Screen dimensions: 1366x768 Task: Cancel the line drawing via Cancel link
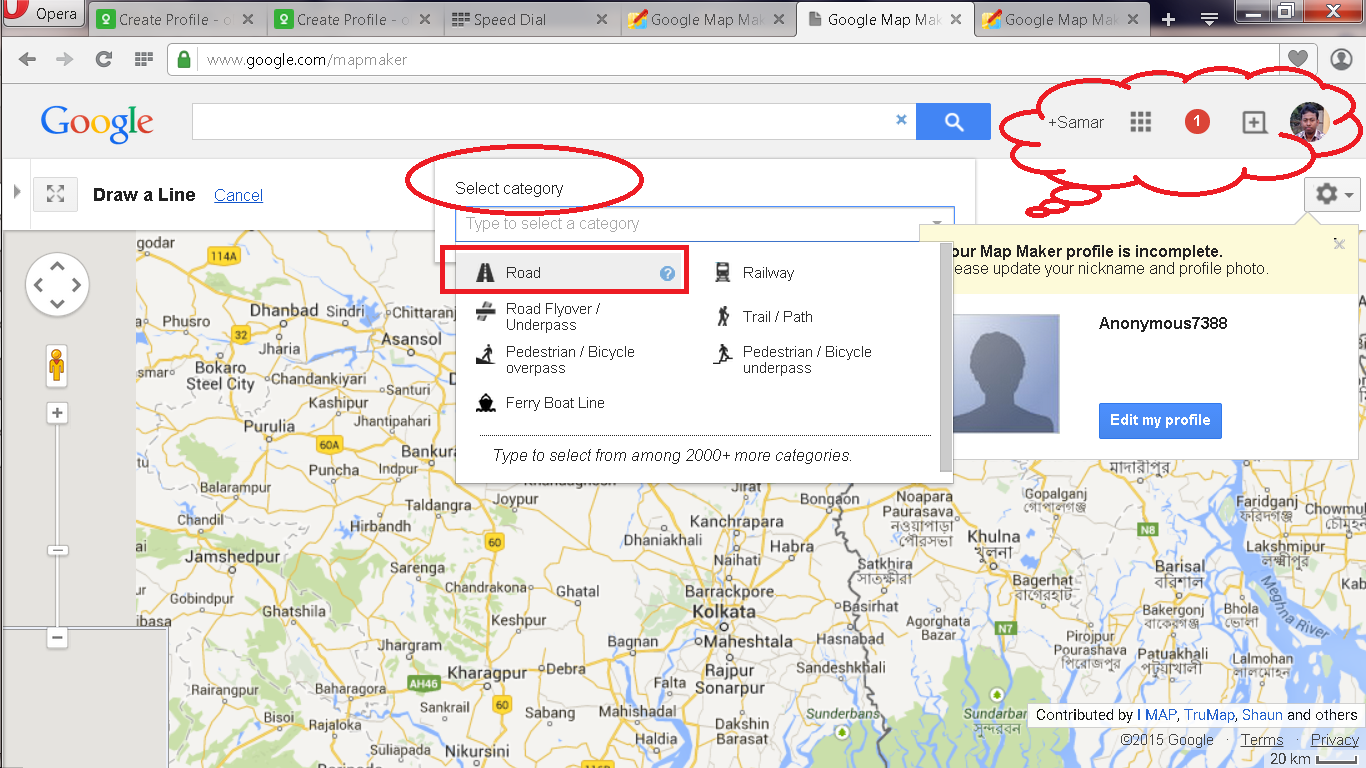tap(238, 195)
